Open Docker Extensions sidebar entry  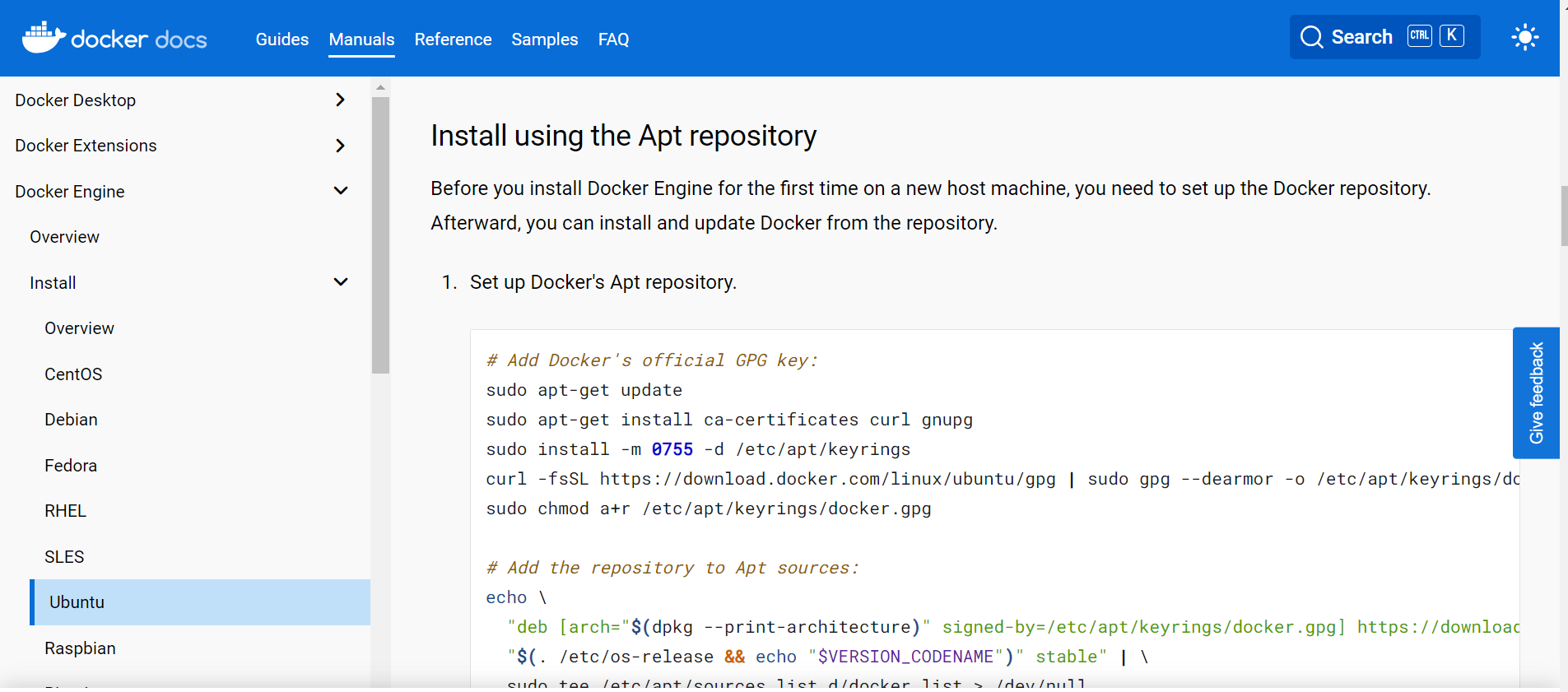pyautogui.click(x=86, y=146)
